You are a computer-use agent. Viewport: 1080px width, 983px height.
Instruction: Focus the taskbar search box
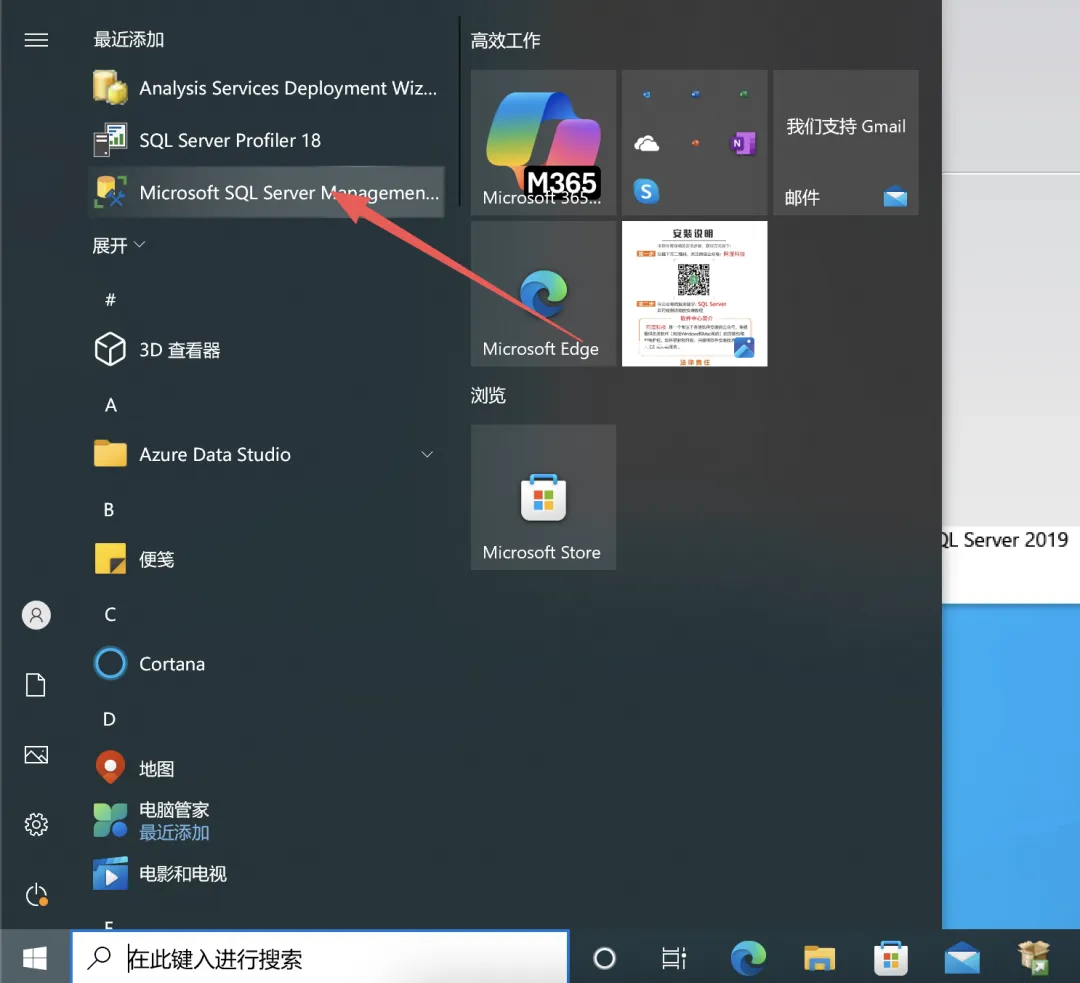click(320, 958)
